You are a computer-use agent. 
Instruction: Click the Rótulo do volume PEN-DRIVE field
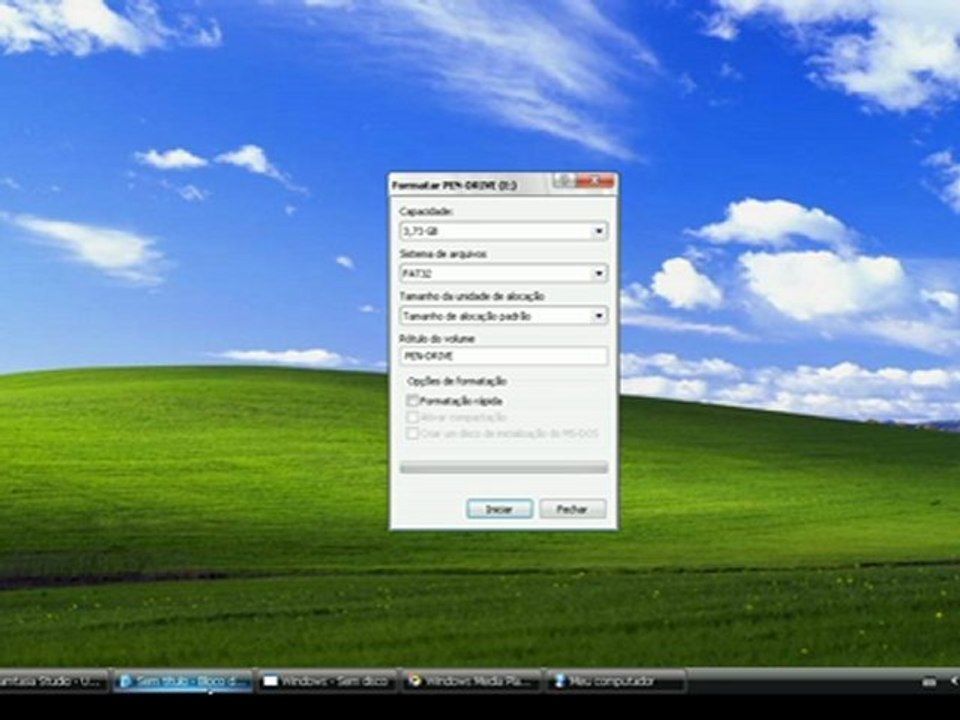point(503,356)
